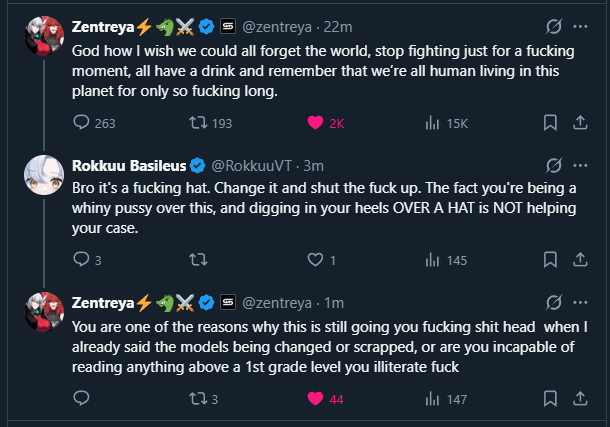Reply to Zentreya's first tweet
The image size is (610, 427).
pyautogui.click(x=83, y=123)
